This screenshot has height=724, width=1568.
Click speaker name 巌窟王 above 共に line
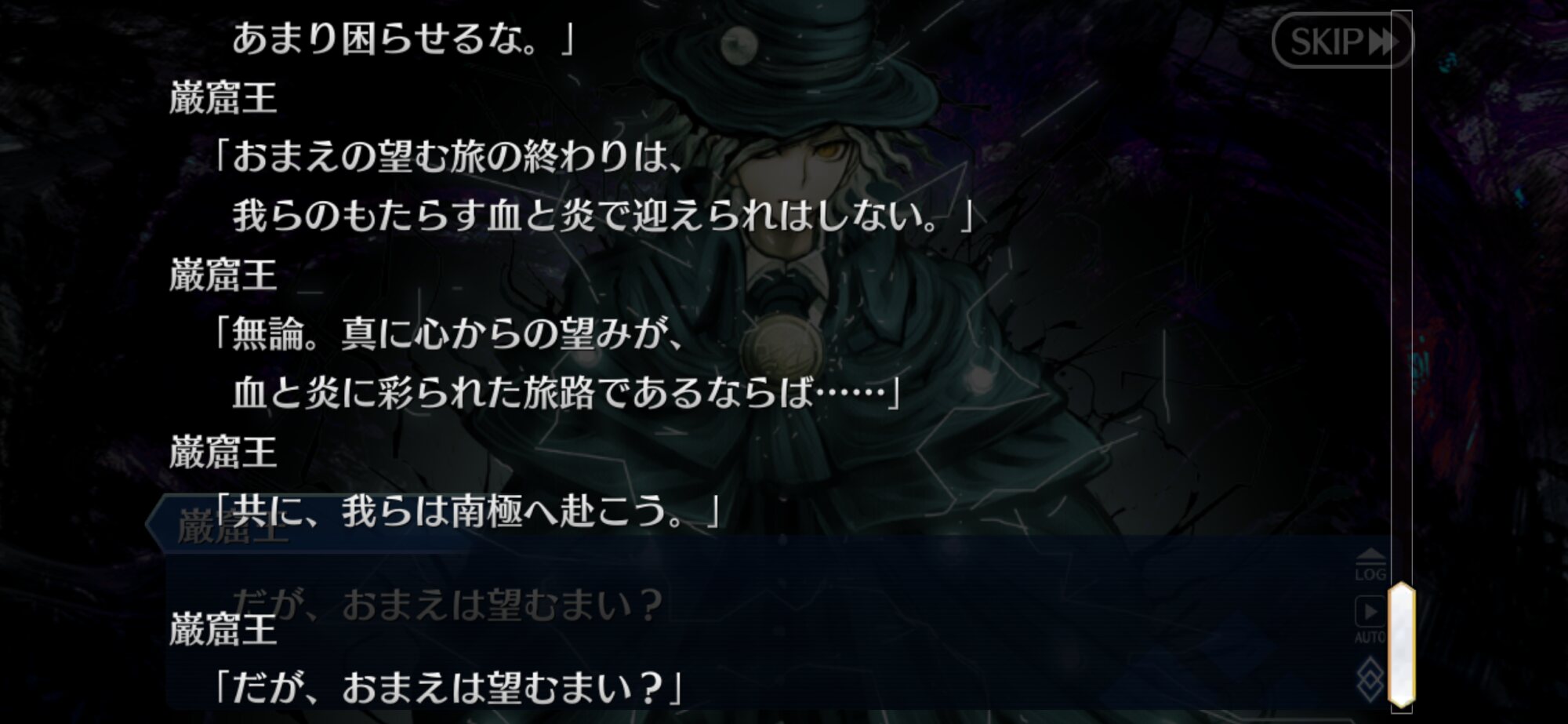(x=223, y=453)
